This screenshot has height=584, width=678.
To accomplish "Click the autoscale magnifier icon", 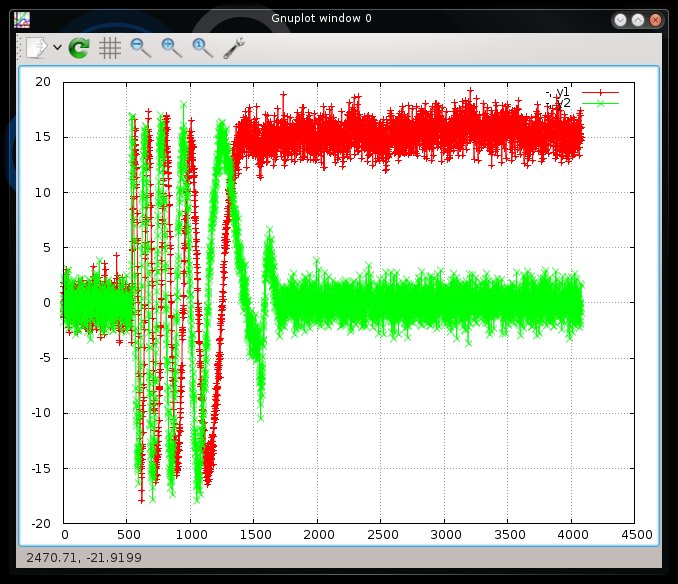I will pos(203,47).
